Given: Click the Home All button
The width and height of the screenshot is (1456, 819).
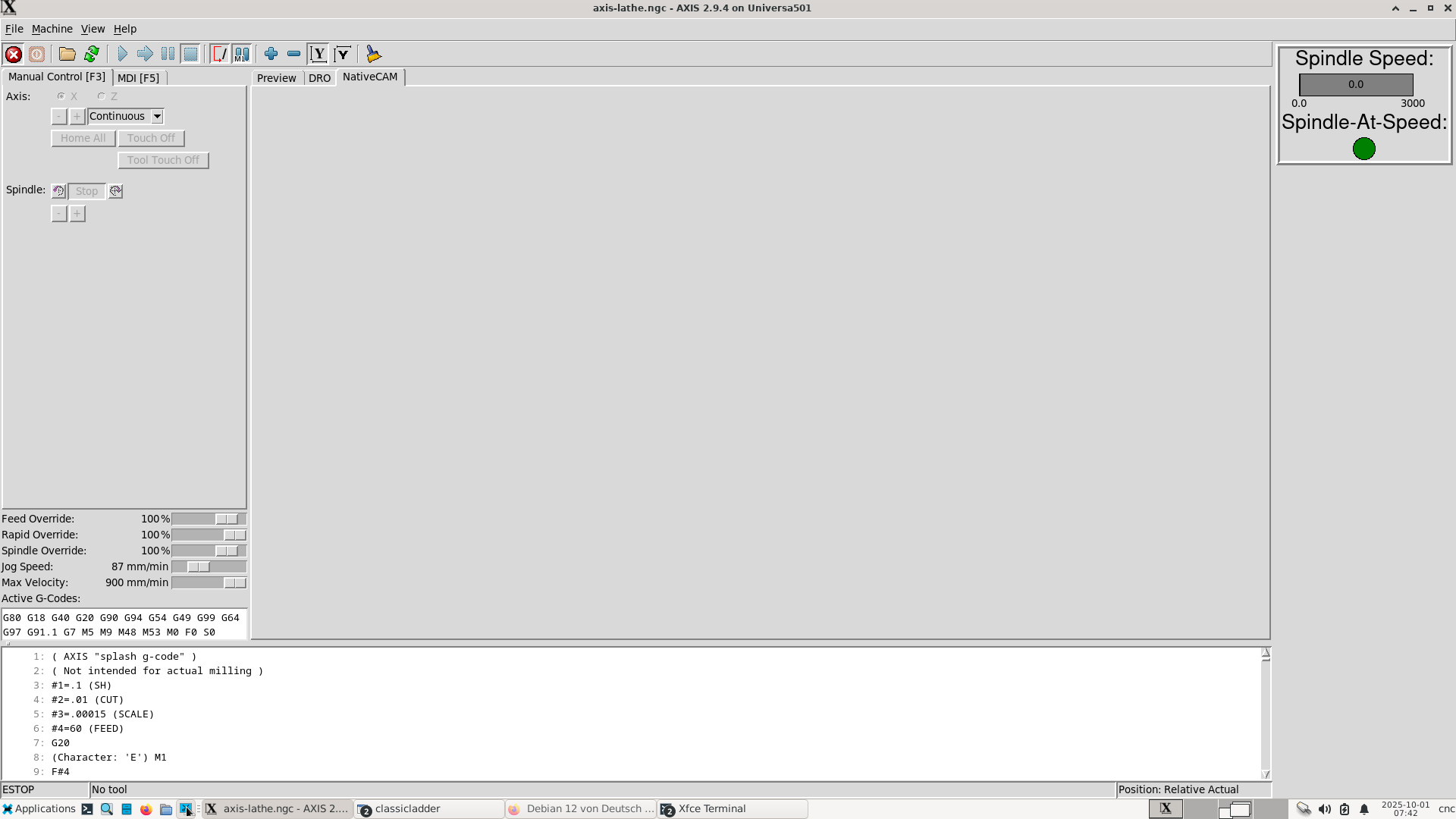Looking at the screenshot, I should 83,138.
